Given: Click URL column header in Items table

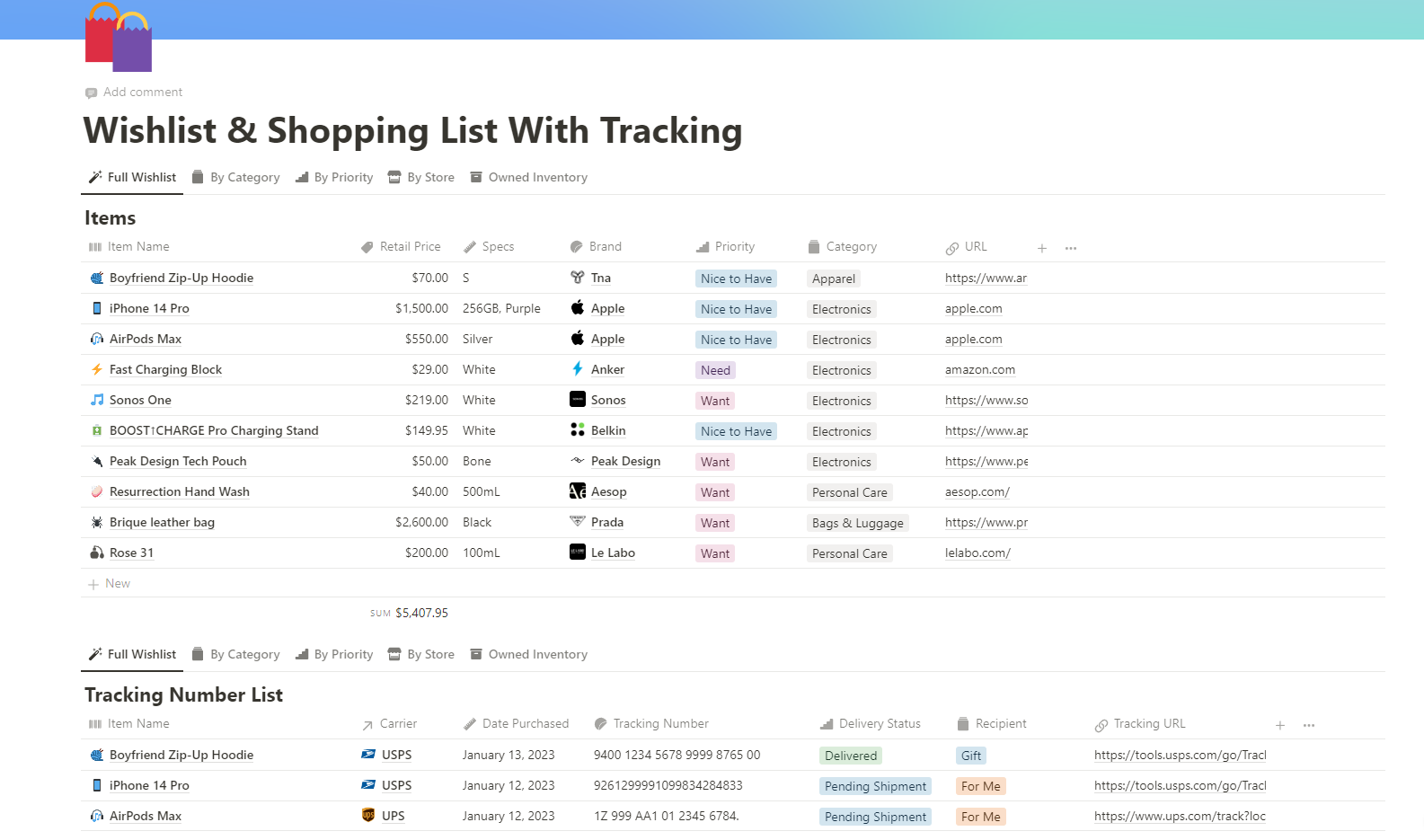Looking at the screenshot, I should coord(966,246).
